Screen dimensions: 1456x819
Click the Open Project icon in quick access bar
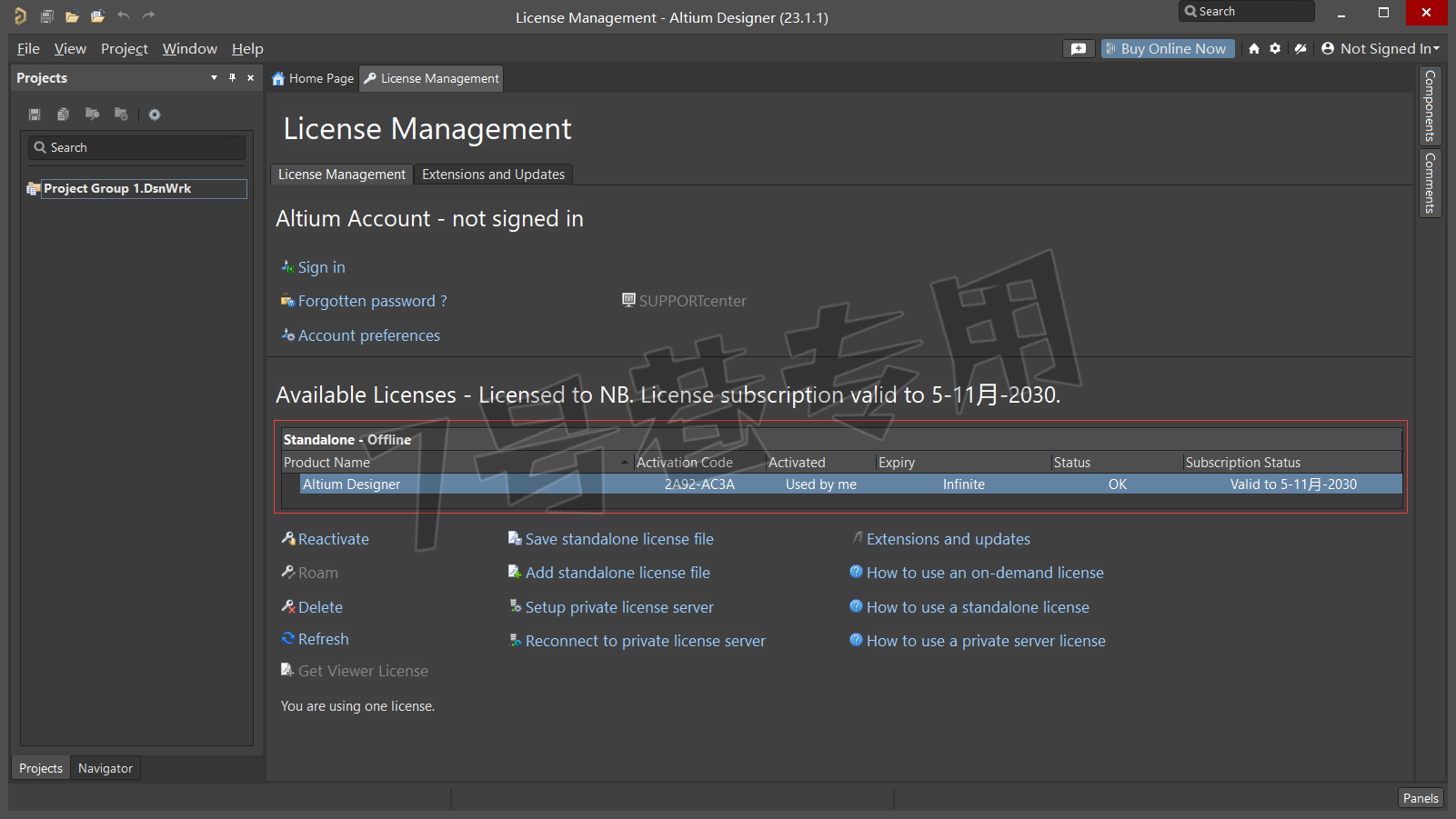97,15
